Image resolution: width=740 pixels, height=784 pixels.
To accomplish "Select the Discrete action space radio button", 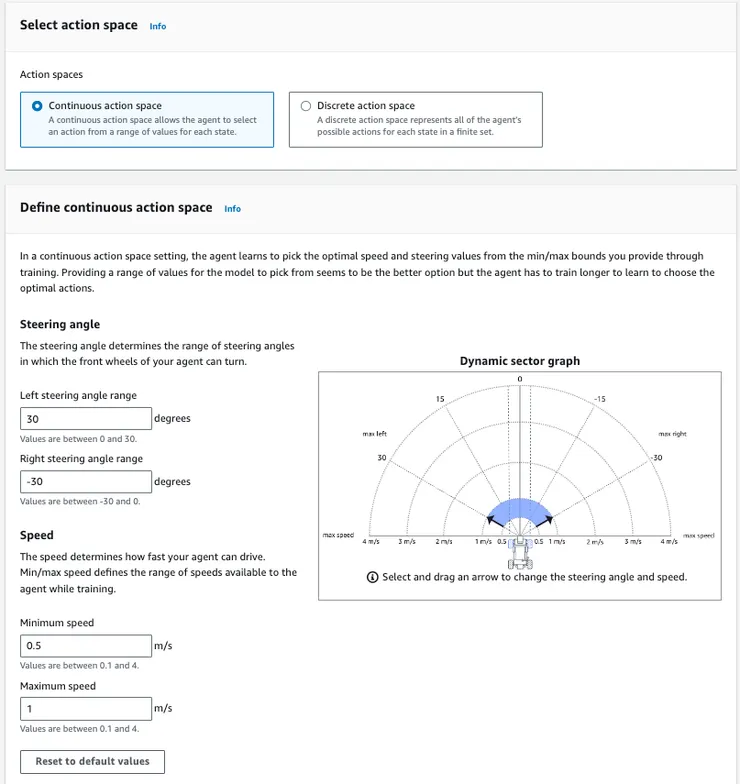I will tap(306, 106).
